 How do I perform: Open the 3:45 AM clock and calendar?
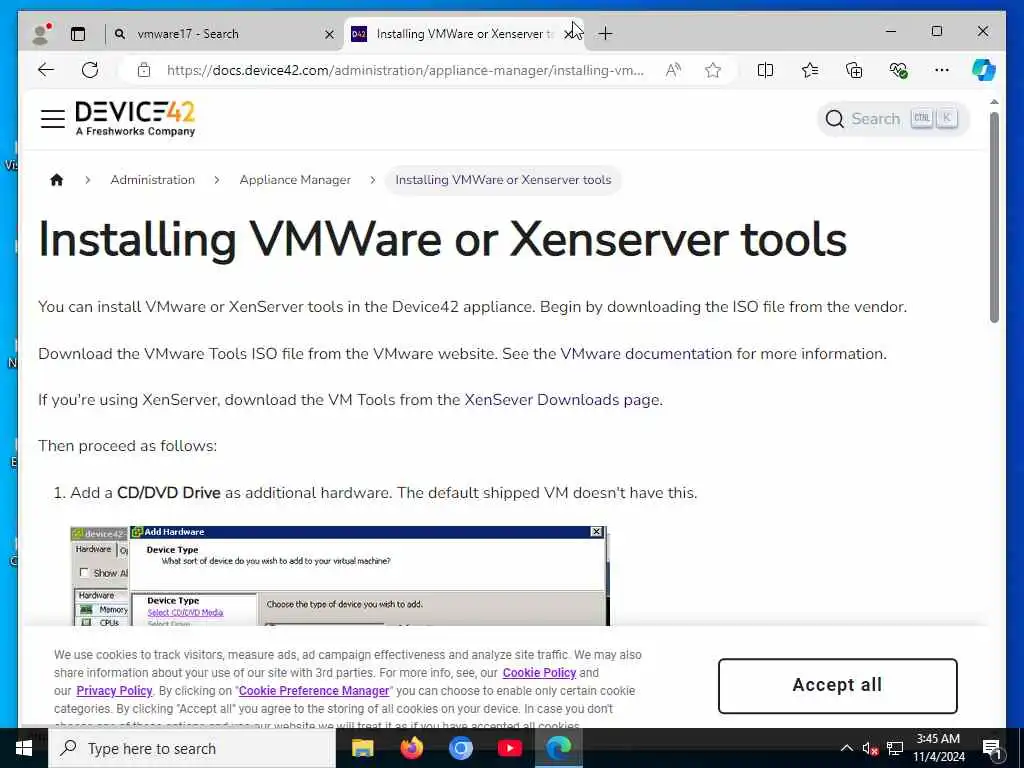point(938,748)
